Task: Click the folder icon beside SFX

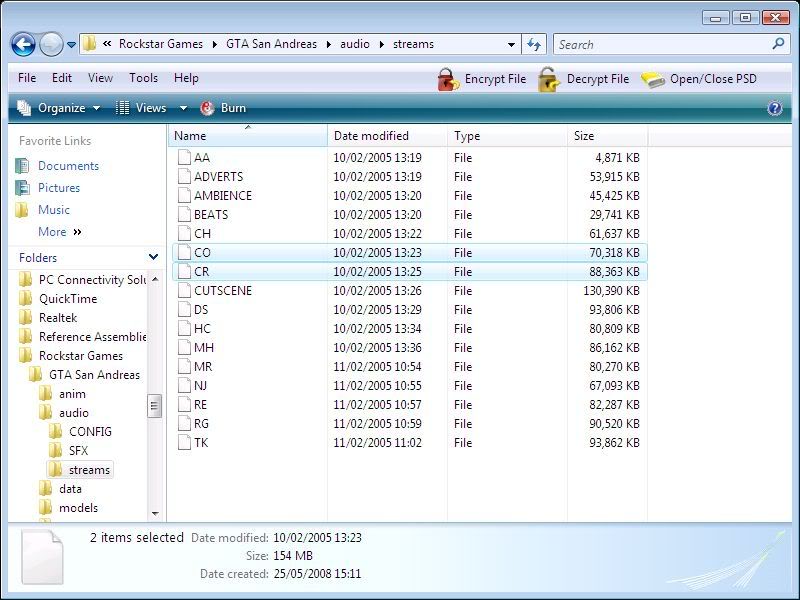Action: (x=56, y=451)
